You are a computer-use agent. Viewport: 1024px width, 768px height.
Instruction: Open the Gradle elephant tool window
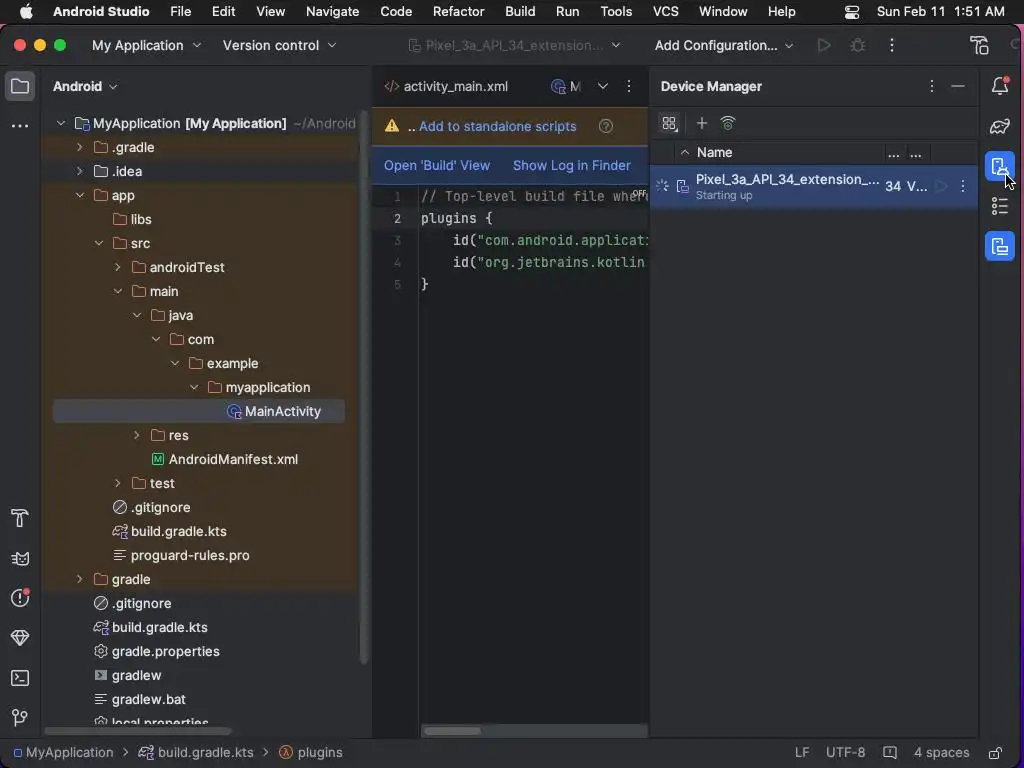1000,126
